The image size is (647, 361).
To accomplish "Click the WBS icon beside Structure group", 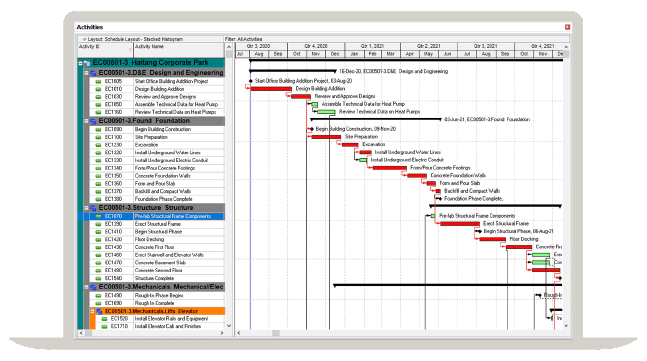I will coord(93,208).
